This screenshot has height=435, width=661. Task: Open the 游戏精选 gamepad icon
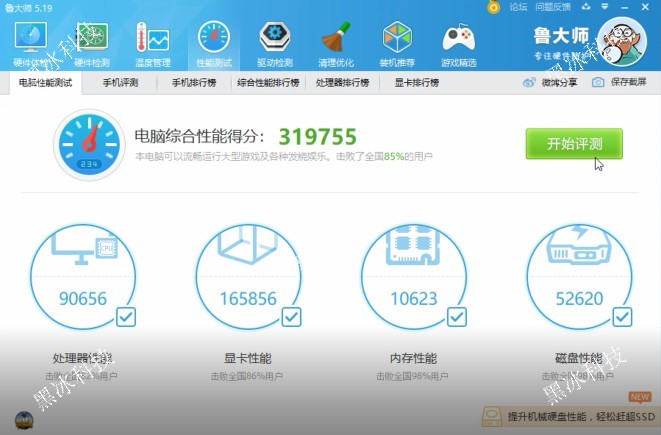[459, 42]
